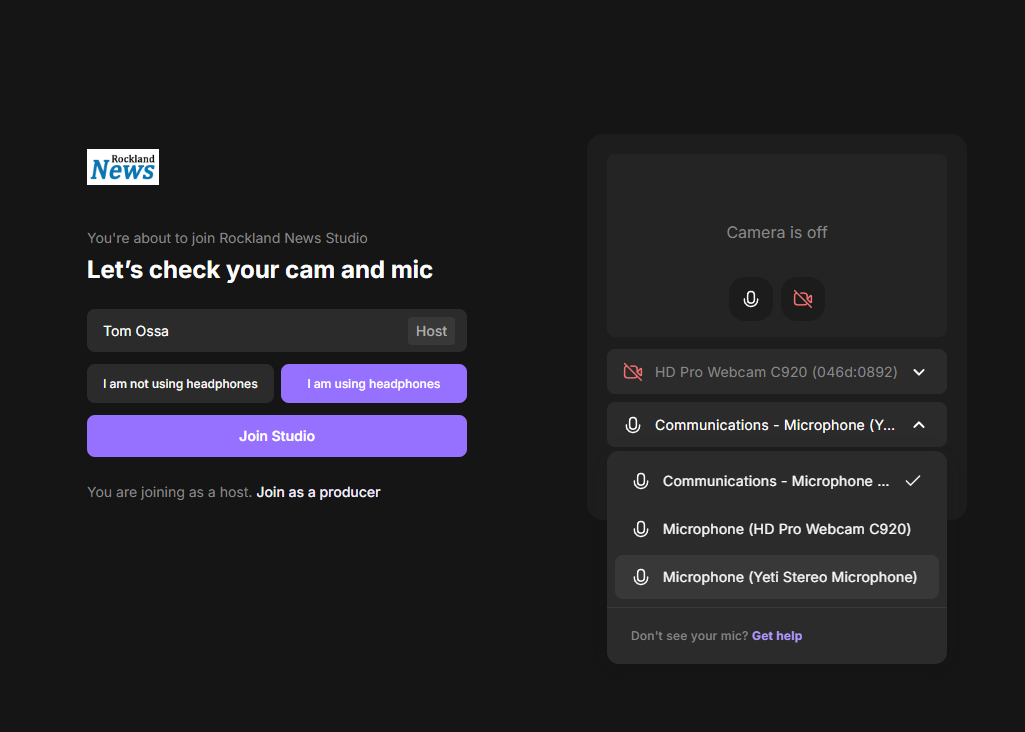Choose Microphone (Yeti Stereo Microphone)
The width and height of the screenshot is (1025, 732).
click(789, 577)
